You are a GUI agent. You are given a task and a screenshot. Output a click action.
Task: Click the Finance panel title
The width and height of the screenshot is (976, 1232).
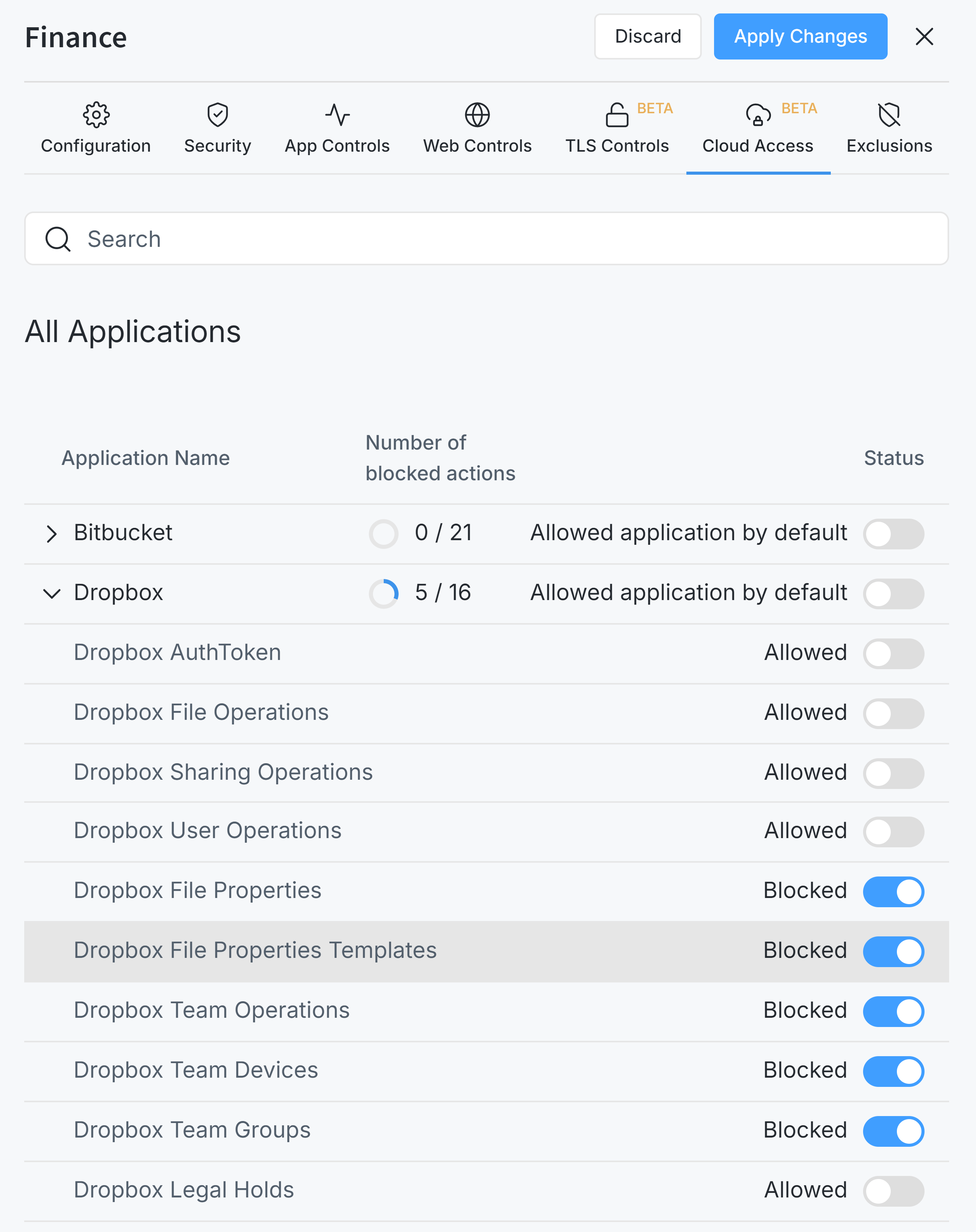pyautogui.click(x=75, y=38)
